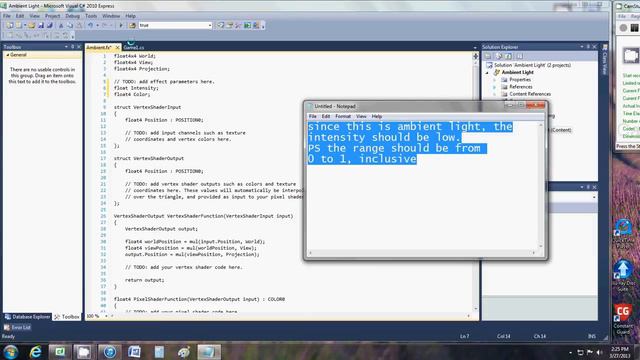Click the Solution Explorer View Code icon

519,56
